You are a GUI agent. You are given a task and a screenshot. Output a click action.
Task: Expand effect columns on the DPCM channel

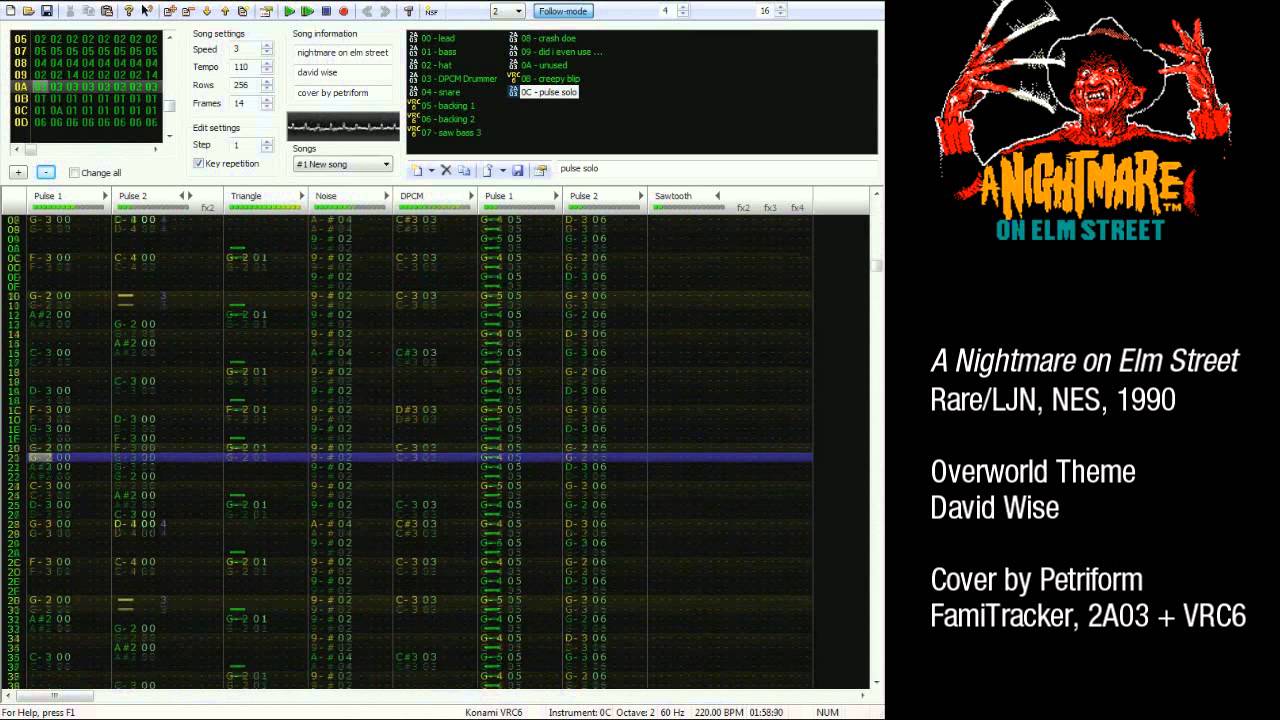tap(471, 196)
